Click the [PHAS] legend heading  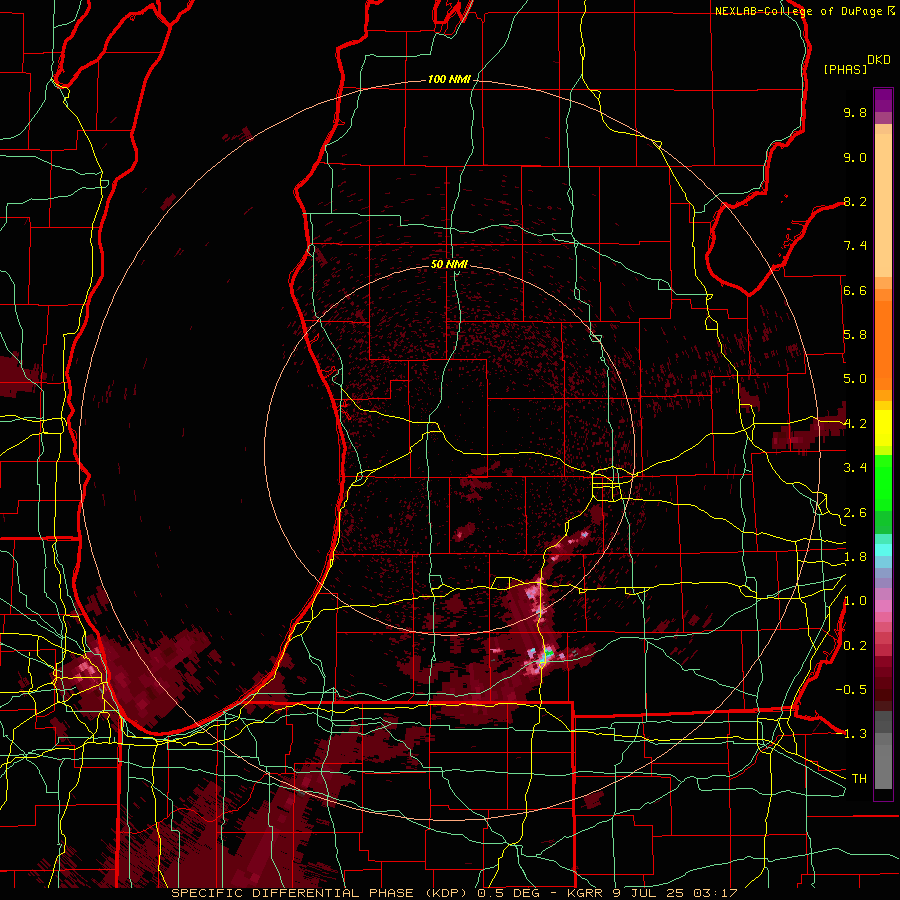[845, 70]
